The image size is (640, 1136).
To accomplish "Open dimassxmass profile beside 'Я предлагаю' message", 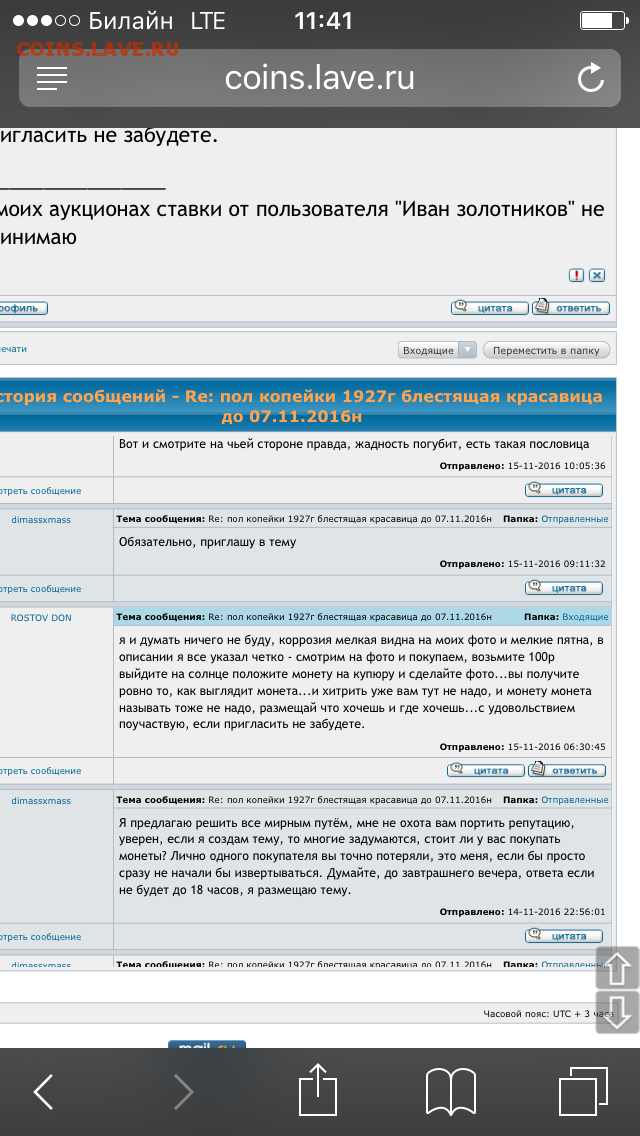I will coord(41,800).
